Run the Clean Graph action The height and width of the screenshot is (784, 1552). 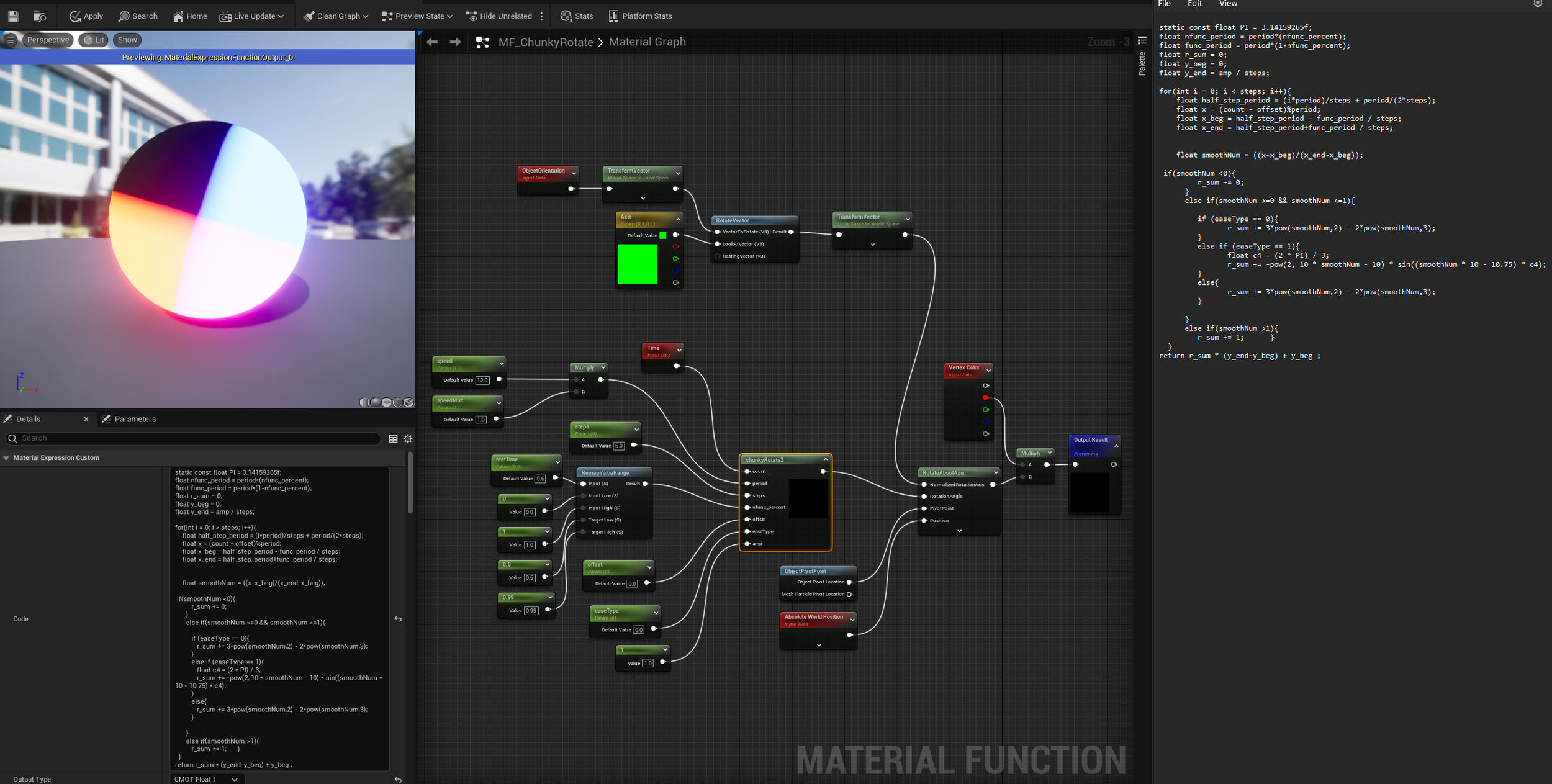[x=335, y=16]
